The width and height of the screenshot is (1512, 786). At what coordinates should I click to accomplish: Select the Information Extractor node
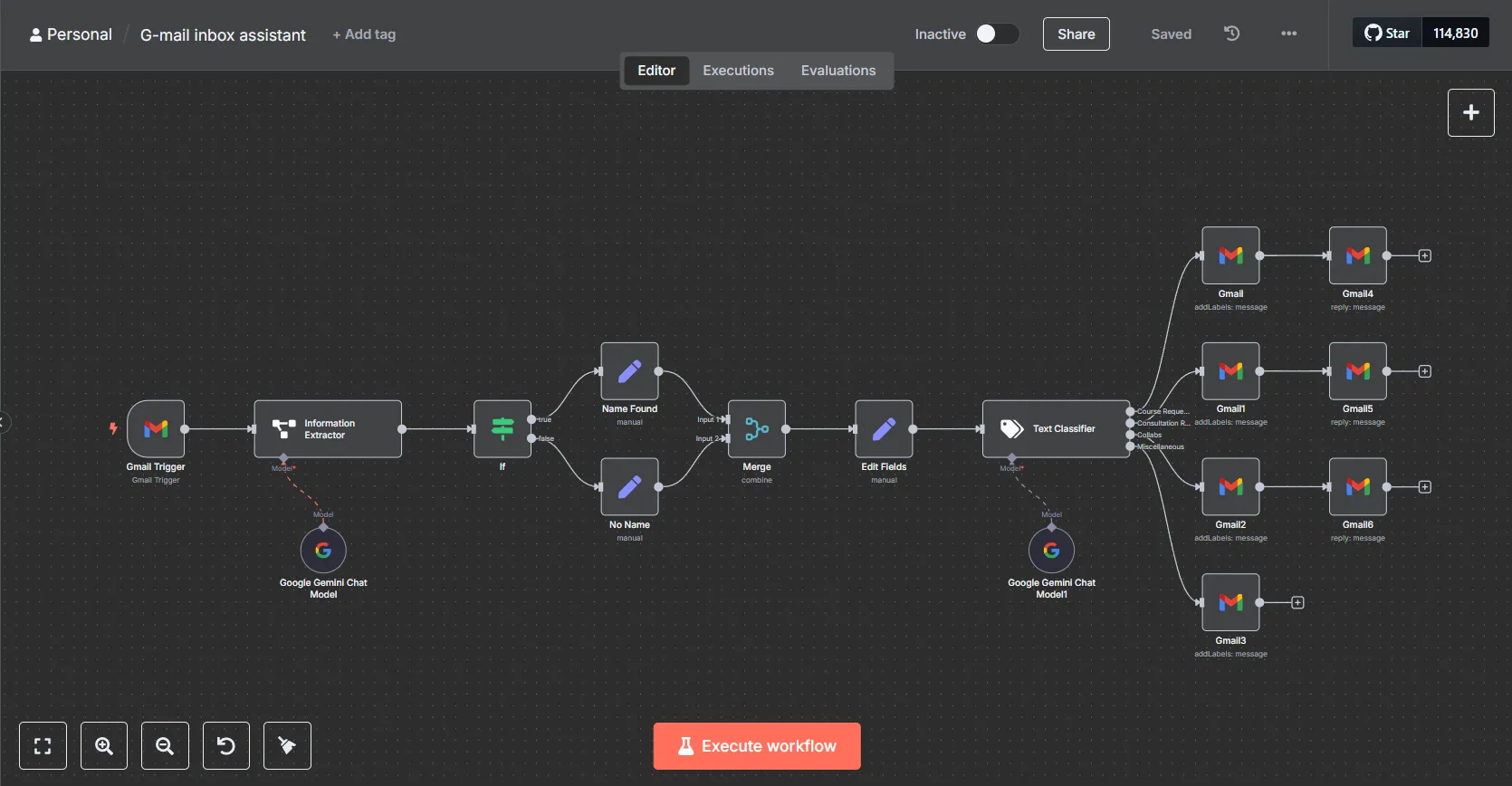coord(328,429)
